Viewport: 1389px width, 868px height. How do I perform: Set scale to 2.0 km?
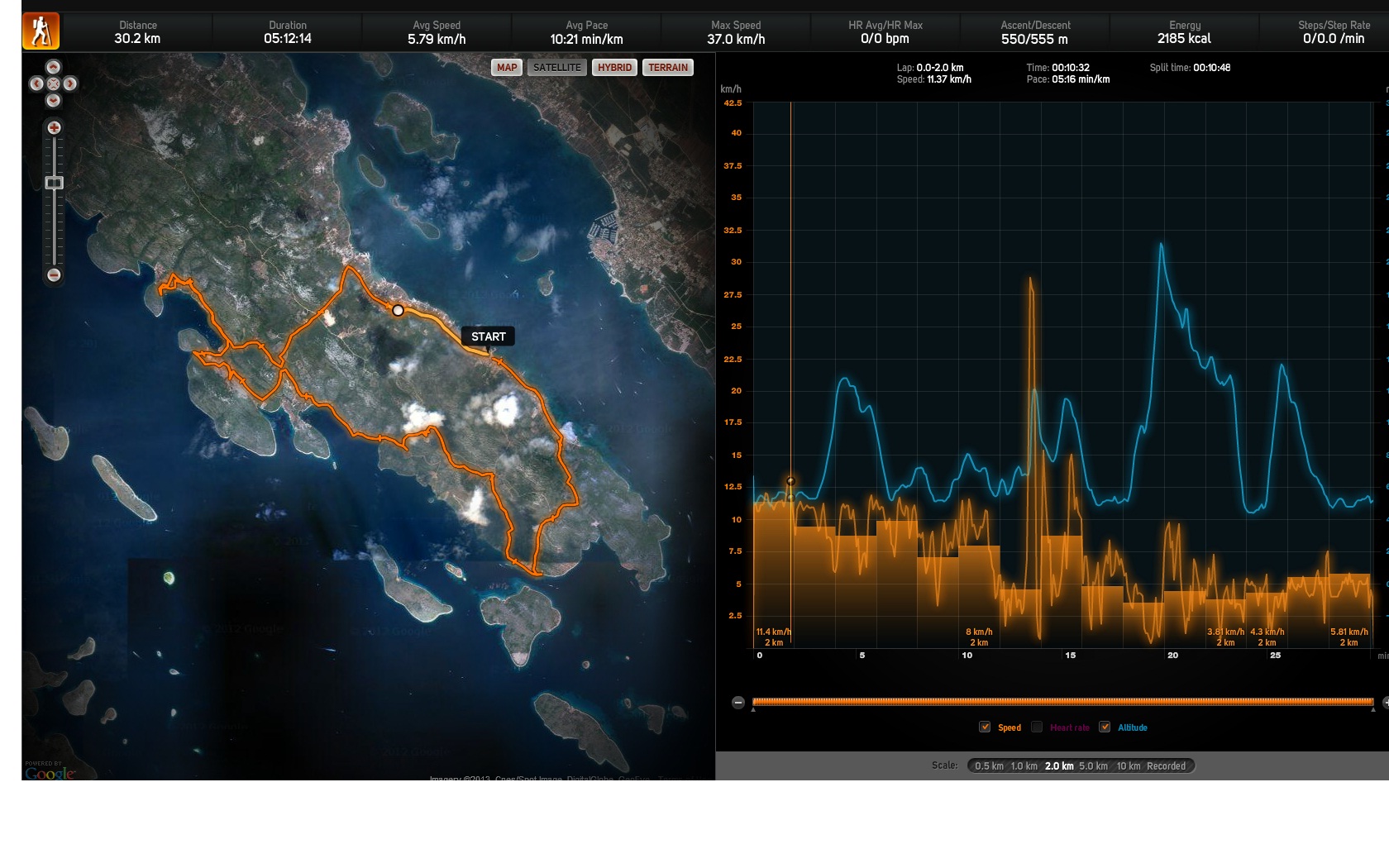coord(1059,766)
